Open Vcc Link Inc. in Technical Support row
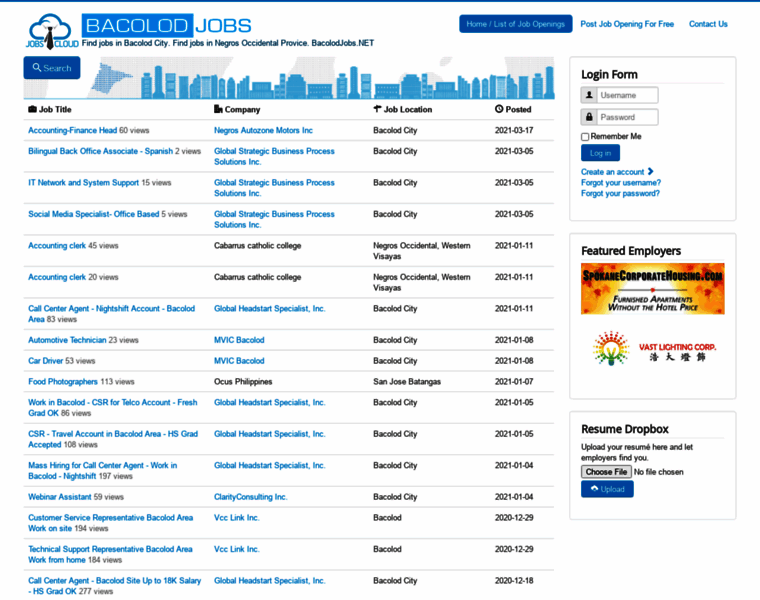The width and height of the screenshot is (760, 600). click(x=237, y=549)
